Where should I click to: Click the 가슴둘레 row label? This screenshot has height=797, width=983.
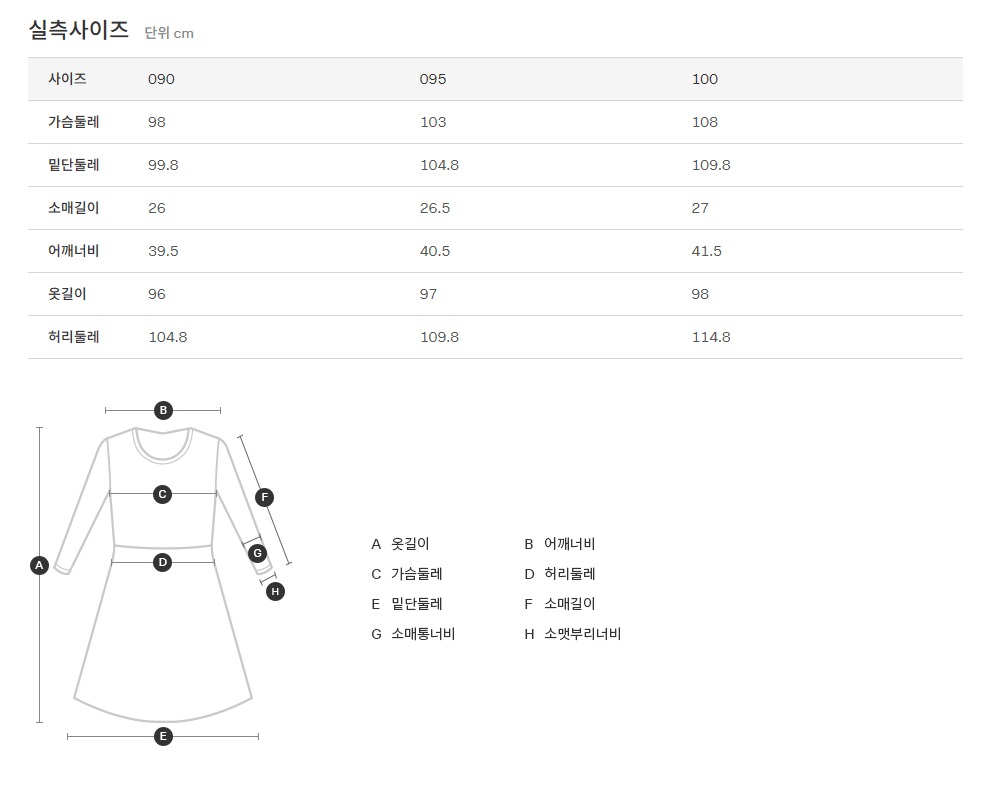click(x=74, y=122)
